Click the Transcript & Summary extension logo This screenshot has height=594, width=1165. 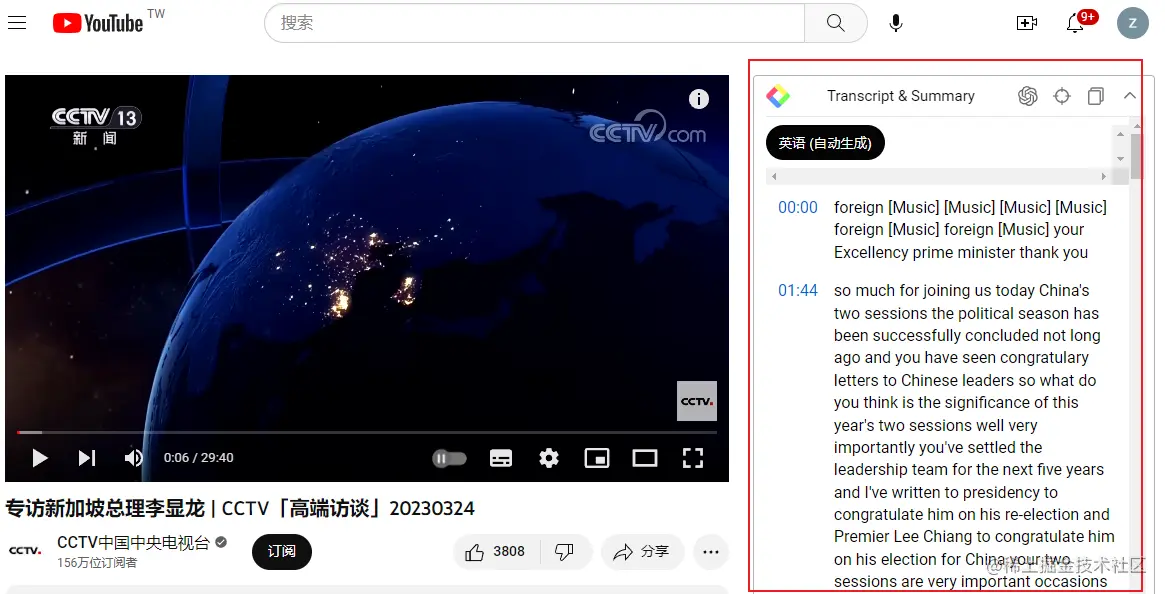pyautogui.click(x=778, y=96)
